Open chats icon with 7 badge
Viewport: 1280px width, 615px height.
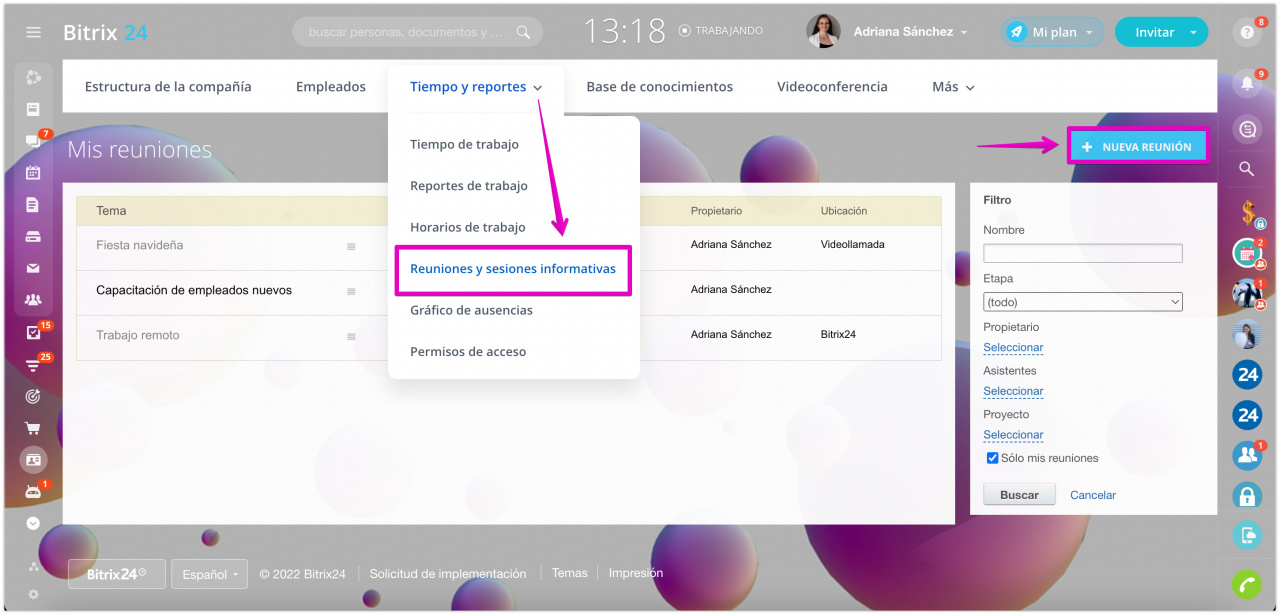(x=33, y=141)
